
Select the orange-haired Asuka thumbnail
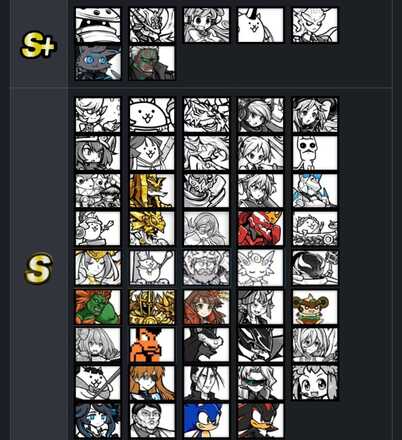click(x=152, y=383)
